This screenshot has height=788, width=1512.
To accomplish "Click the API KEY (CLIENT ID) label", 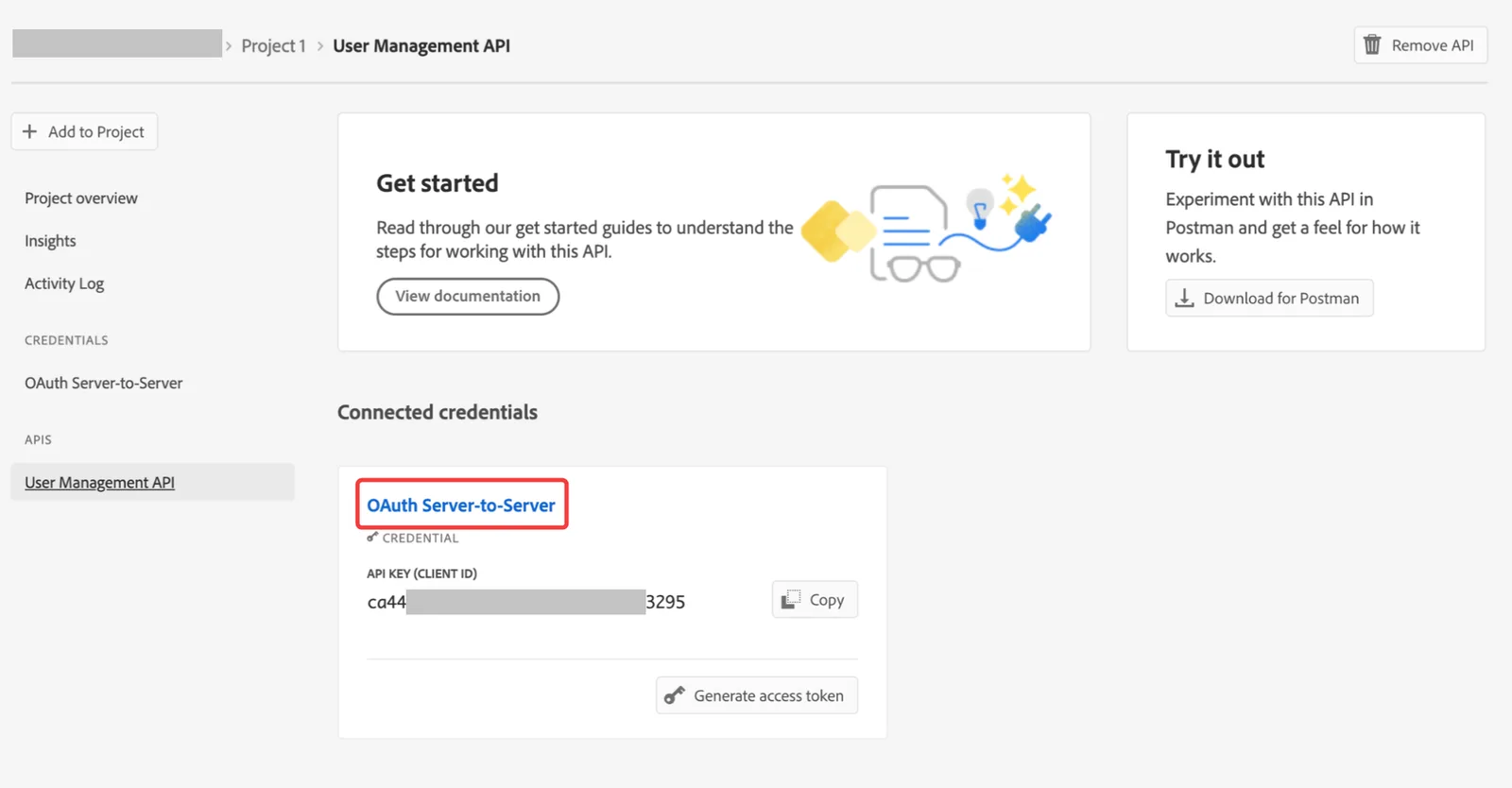I will pyautogui.click(x=421, y=574).
